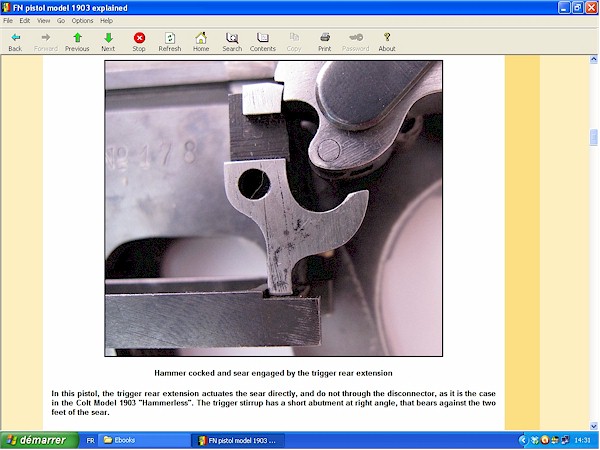Click the greyed Forward arrow button
The image size is (600, 450).
tap(46, 42)
